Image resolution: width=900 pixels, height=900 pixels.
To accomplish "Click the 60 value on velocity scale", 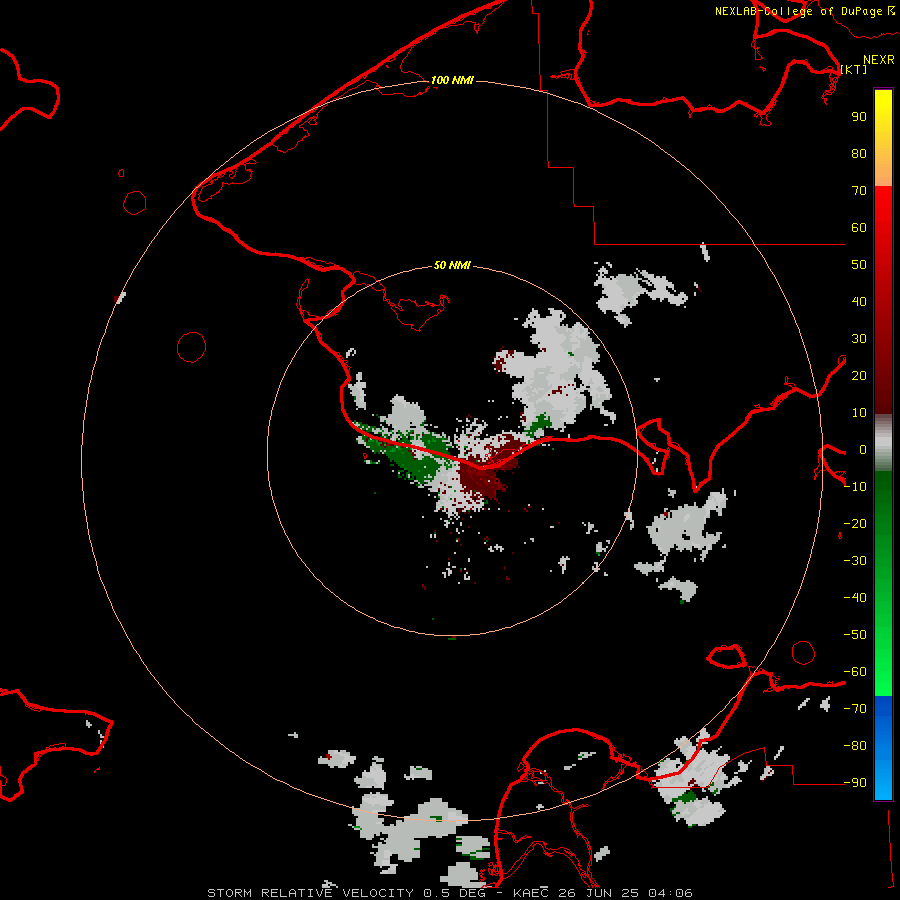I will [859, 228].
